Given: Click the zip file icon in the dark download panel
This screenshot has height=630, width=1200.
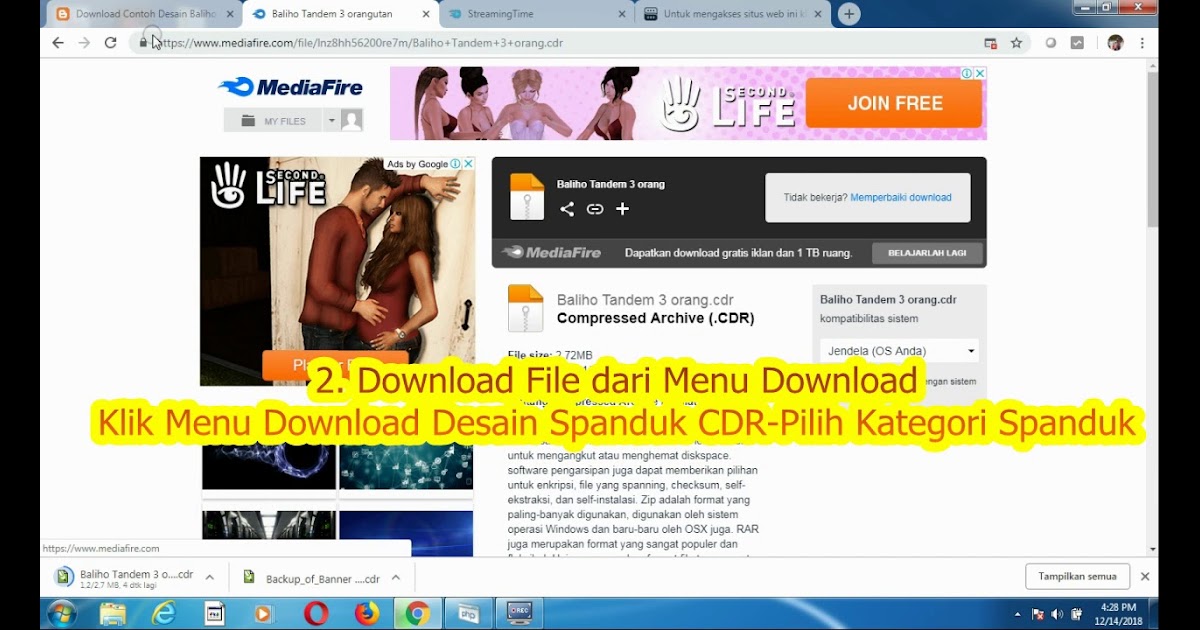Looking at the screenshot, I should [x=527, y=197].
